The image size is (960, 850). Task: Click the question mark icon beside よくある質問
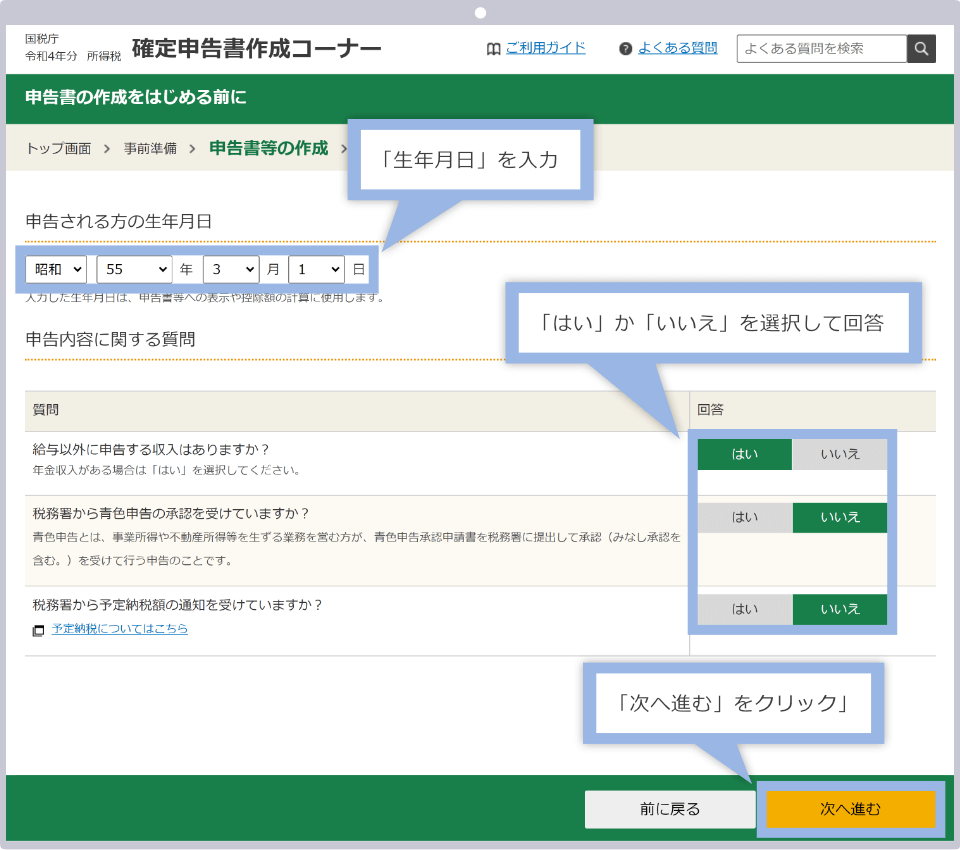click(x=625, y=49)
